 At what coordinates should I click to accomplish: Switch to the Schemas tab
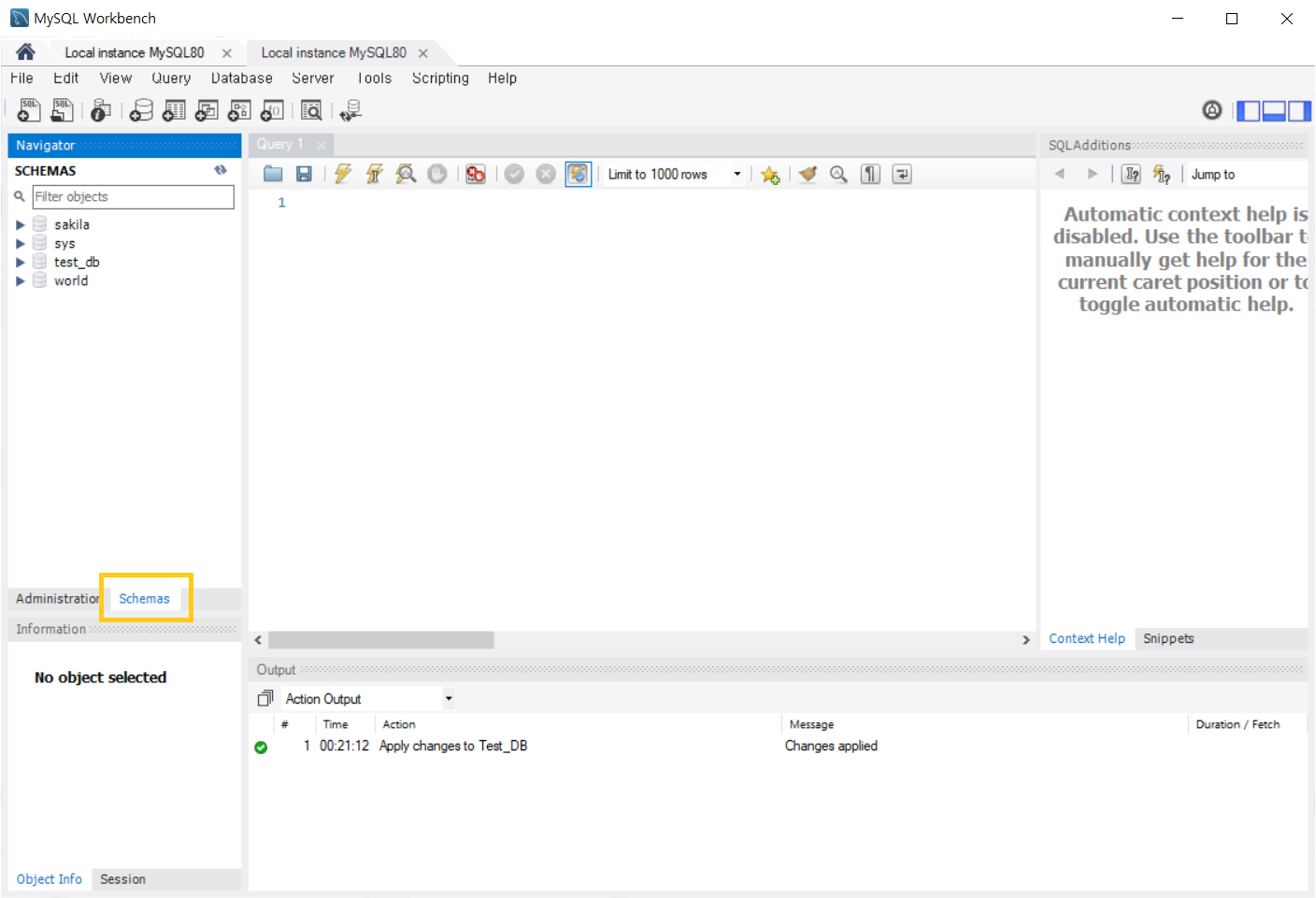click(x=145, y=598)
